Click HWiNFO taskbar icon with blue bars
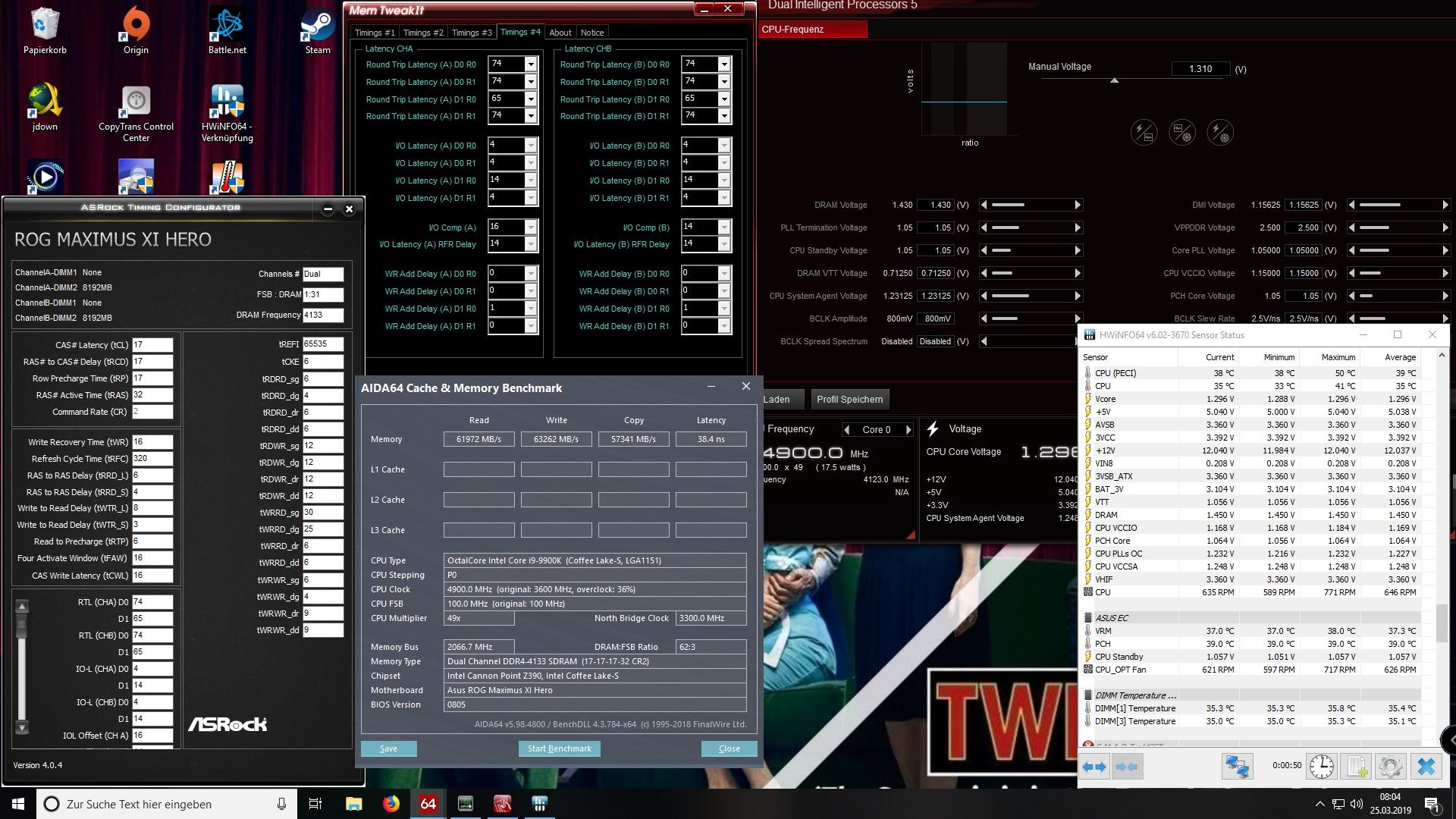The width and height of the screenshot is (1456, 819). [539, 804]
